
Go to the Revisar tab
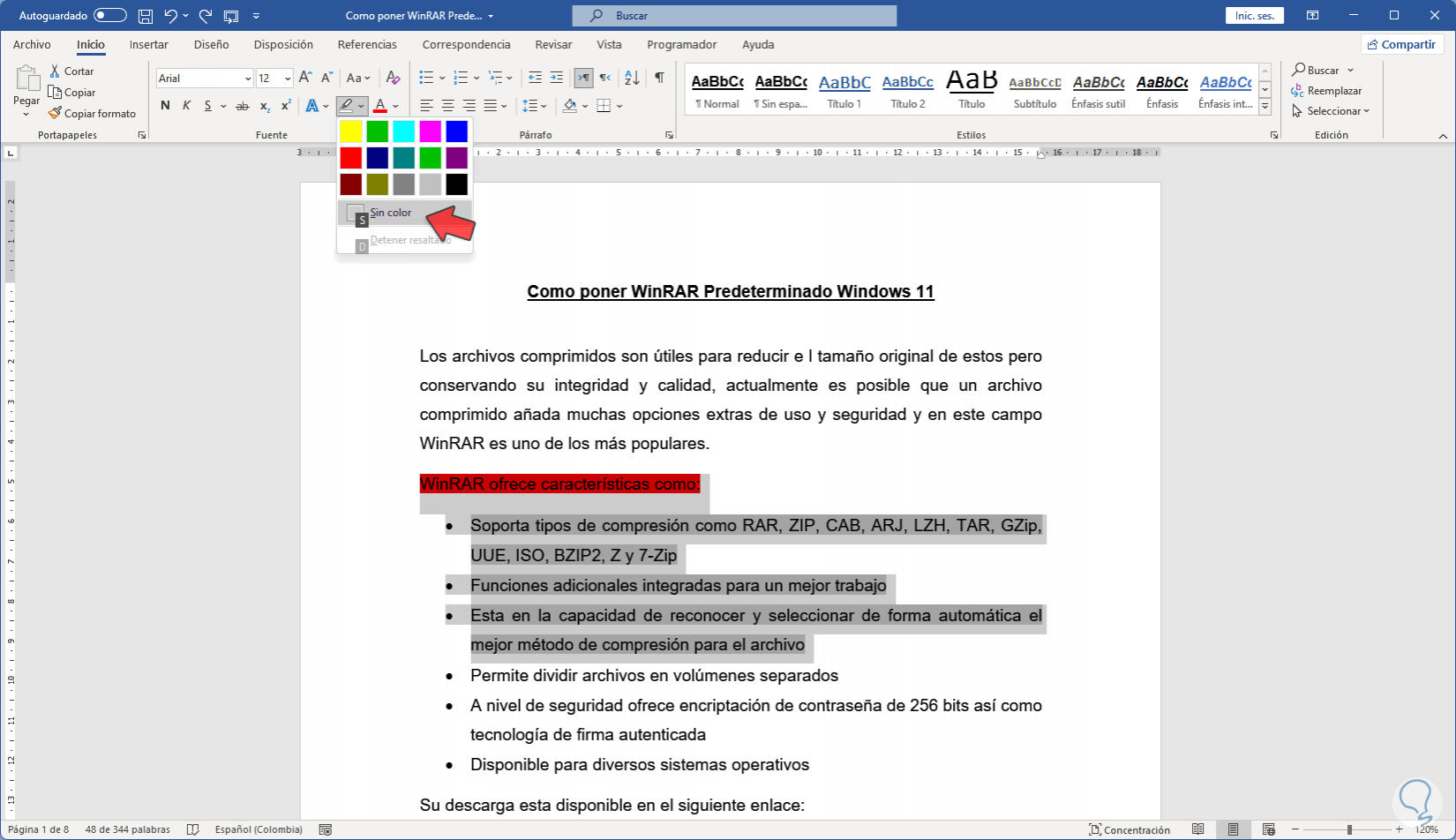553,45
